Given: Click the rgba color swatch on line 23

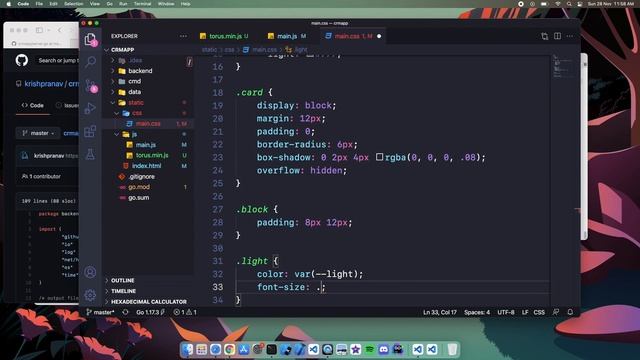Looking at the screenshot, I should (379, 157).
